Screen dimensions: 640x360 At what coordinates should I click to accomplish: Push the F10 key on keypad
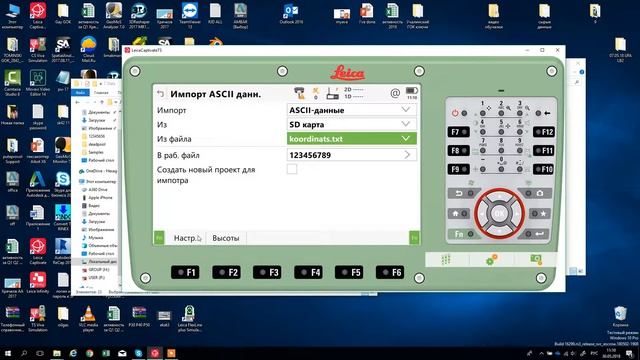click(x=543, y=169)
